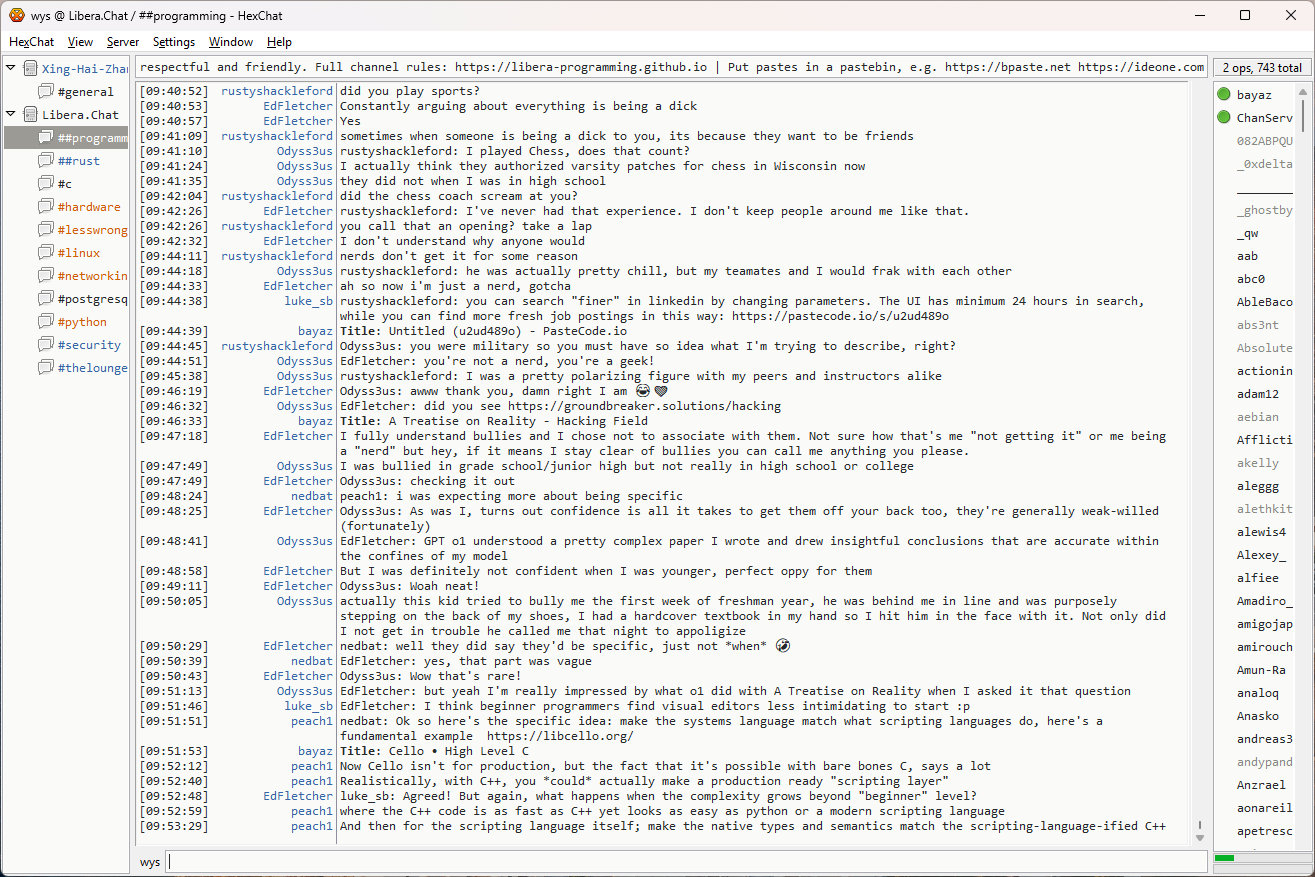Open the Settings menu
Viewport: 1315px width, 877px height.
click(174, 42)
